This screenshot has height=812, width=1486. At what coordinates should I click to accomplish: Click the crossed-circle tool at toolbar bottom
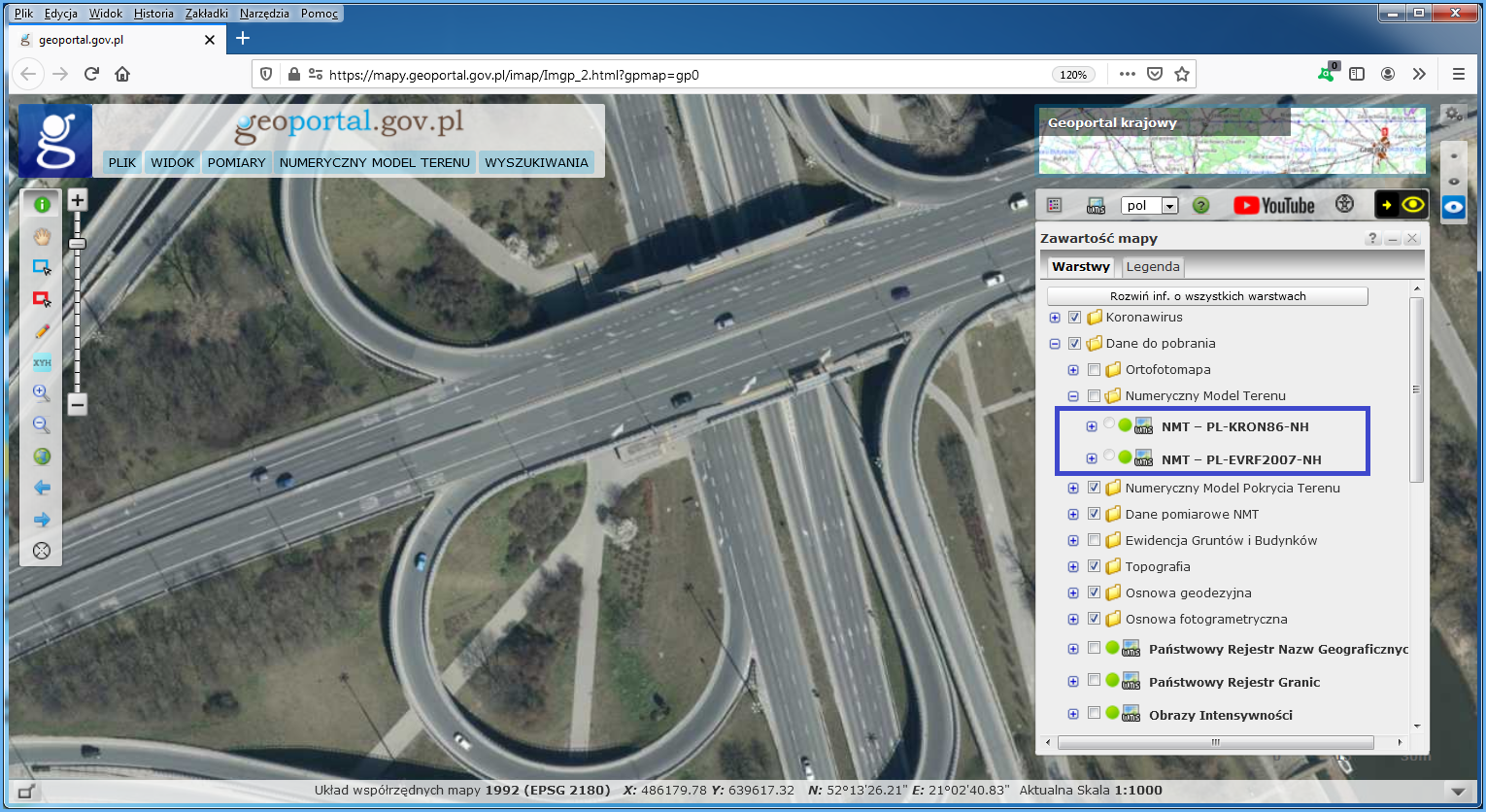pyautogui.click(x=42, y=551)
